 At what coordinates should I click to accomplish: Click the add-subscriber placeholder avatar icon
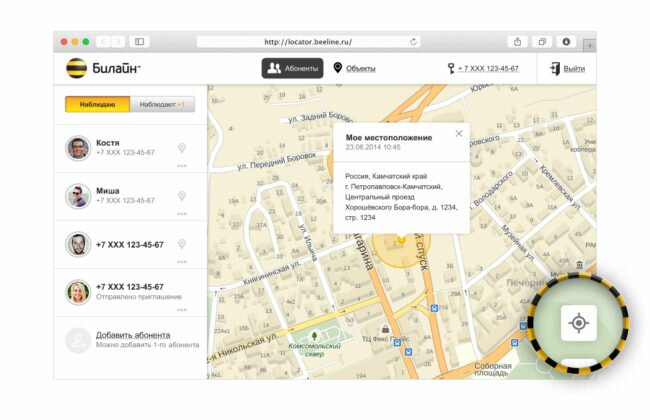tap(78, 340)
